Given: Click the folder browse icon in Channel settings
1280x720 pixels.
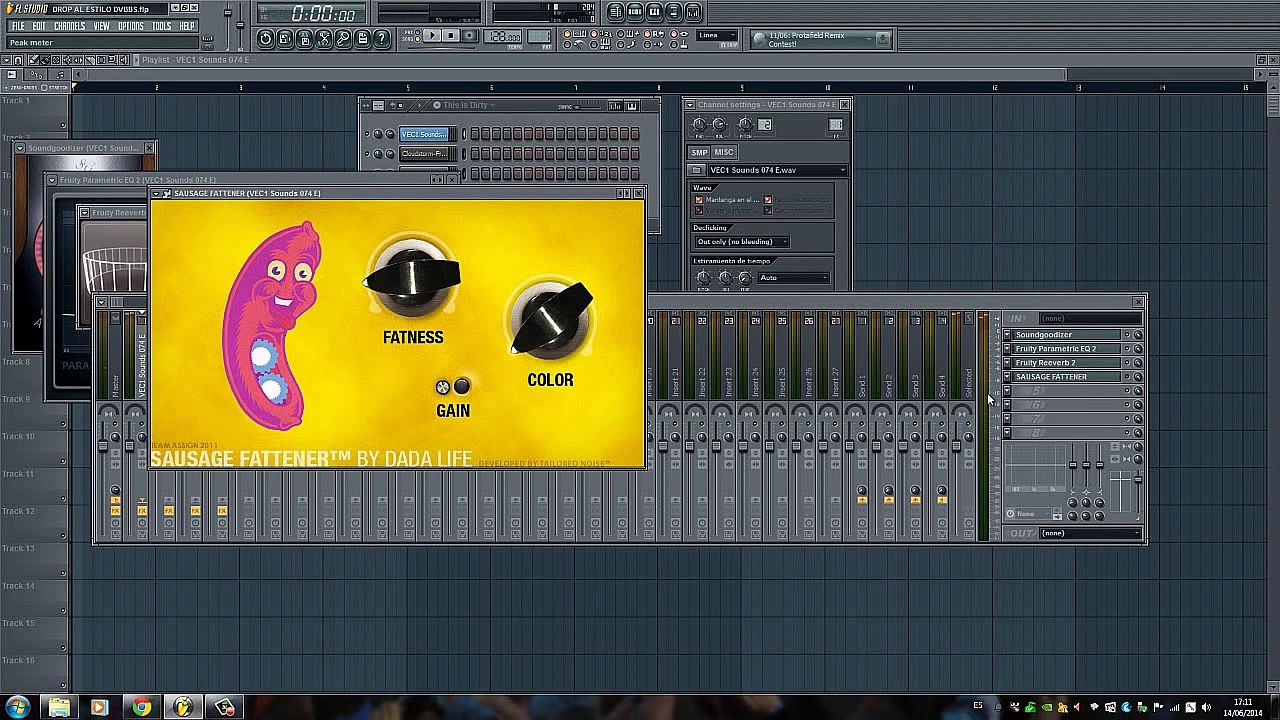Looking at the screenshot, I should coord(698,170).
